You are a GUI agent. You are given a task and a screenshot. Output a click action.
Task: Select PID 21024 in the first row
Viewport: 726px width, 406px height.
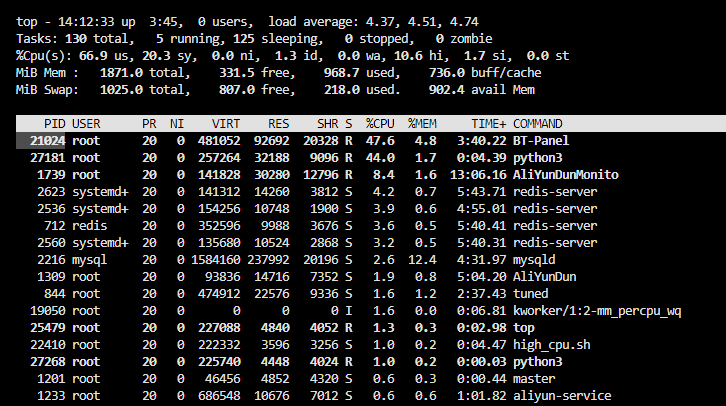coord(48,141)
